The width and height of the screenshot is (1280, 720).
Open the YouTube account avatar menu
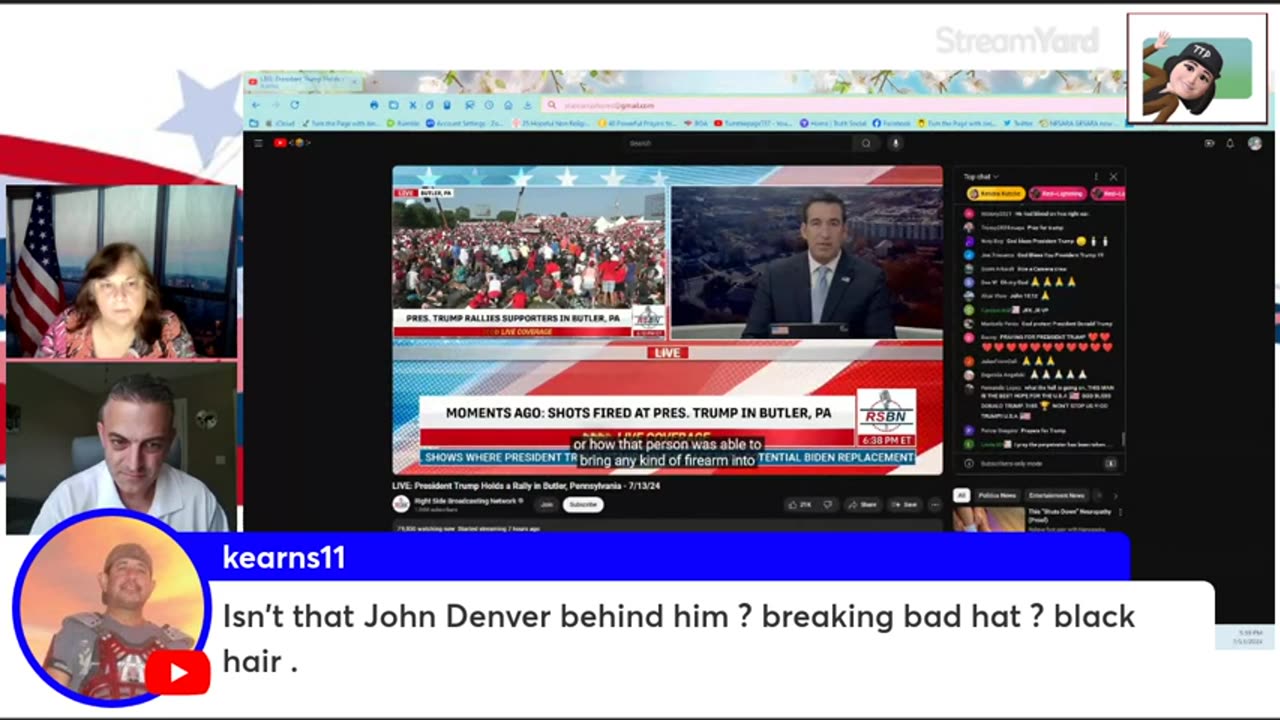click(x=1254, y=143)
